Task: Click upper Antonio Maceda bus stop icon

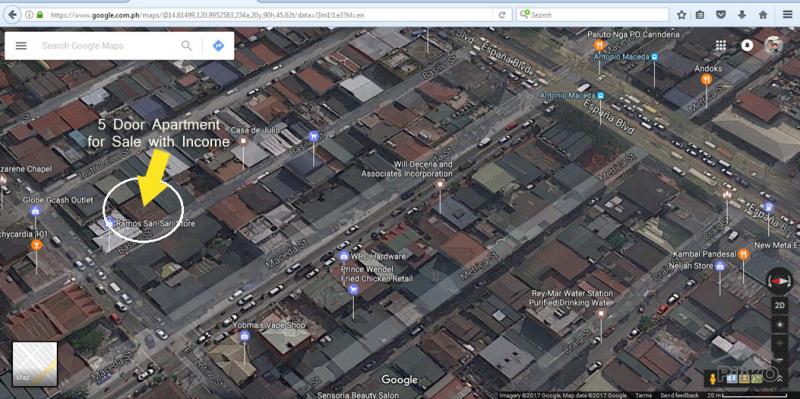Action: click(655, 57)
